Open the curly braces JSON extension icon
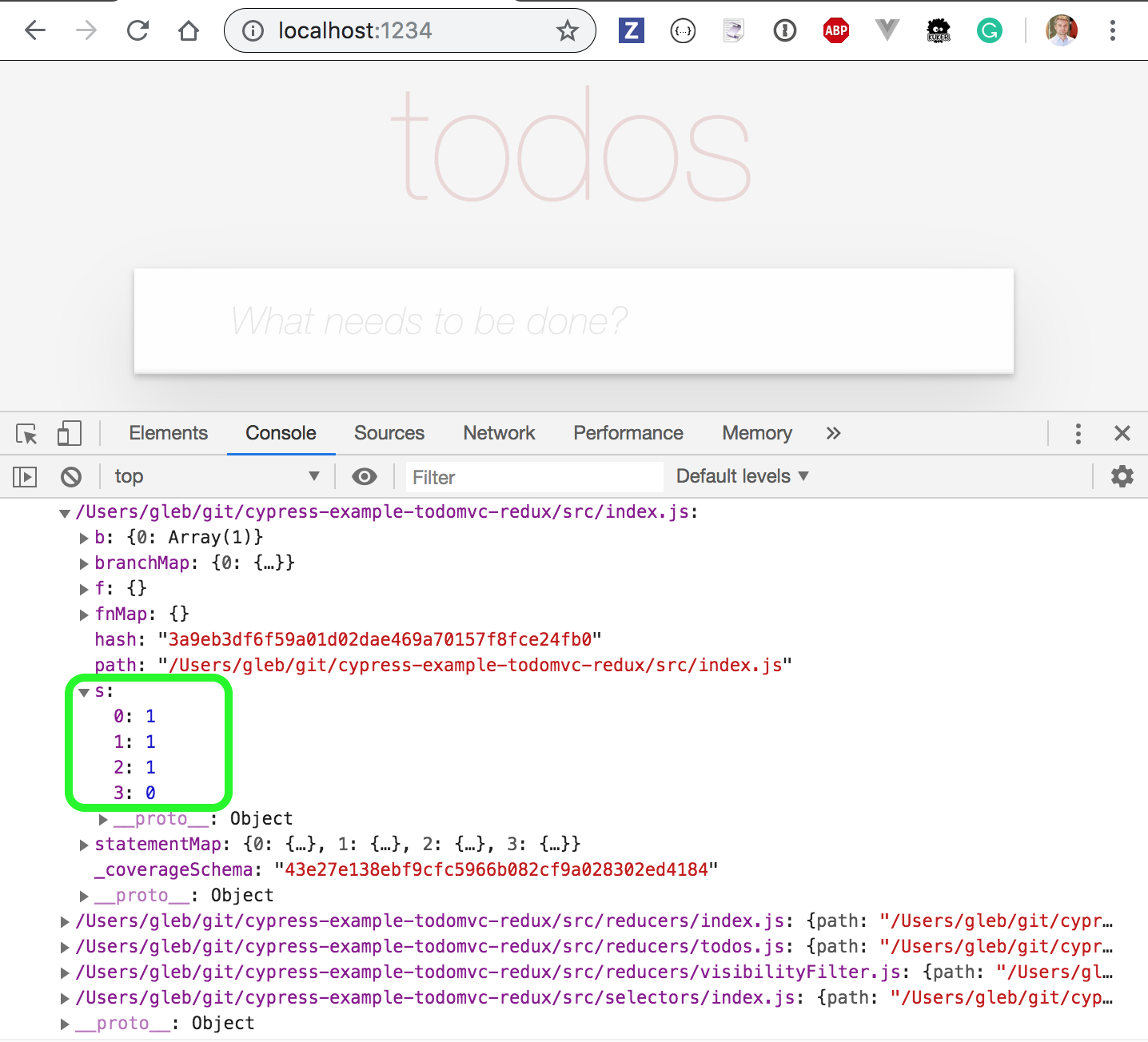Image resolution: width=1148 pixels, height=1042 pixels. pyautogui.click(x=683, y=31)
